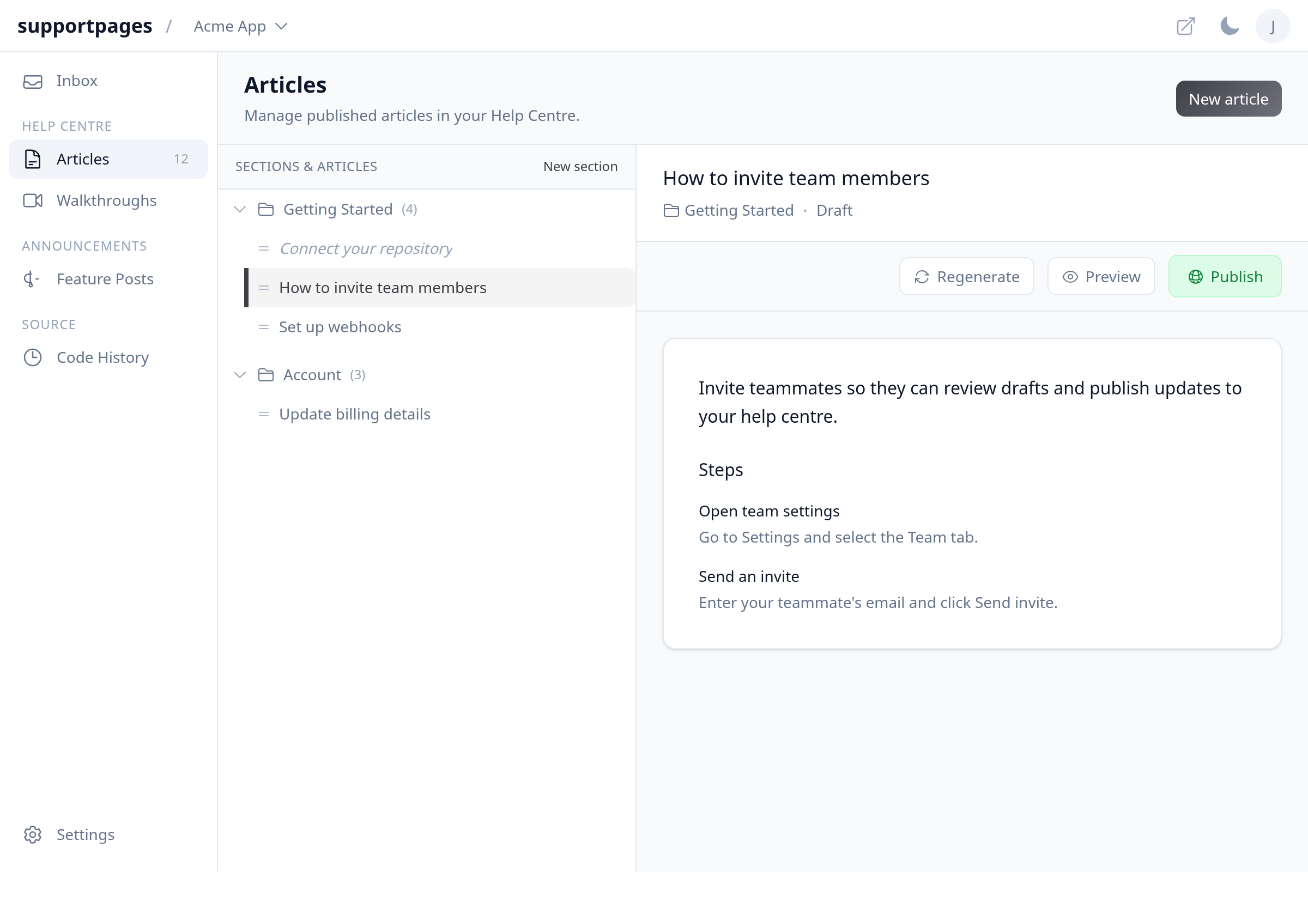
Task: Click the article title How to invite team members
Action: [x=796, y=179]
